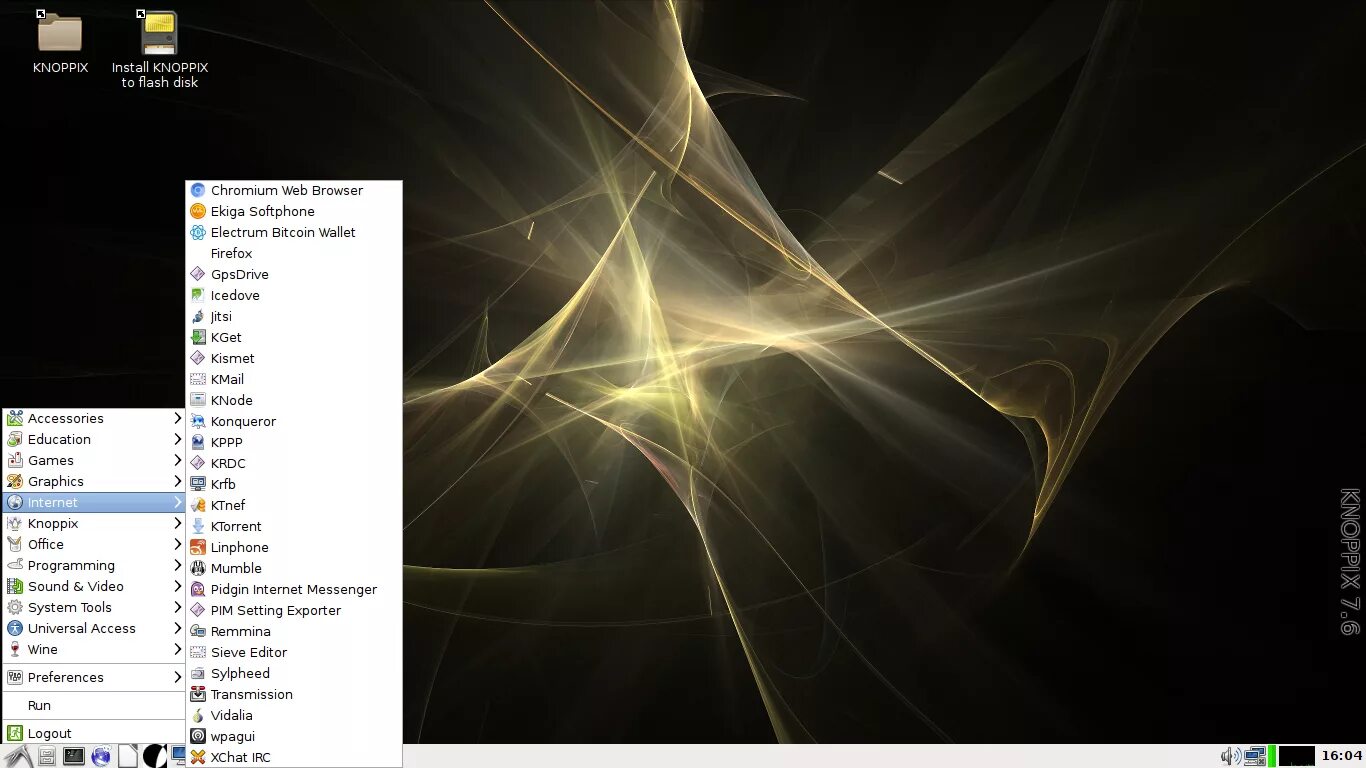1366x768 pixels.
Task: Expand the Knoppix submenu arrow
Action: point(178,523)
